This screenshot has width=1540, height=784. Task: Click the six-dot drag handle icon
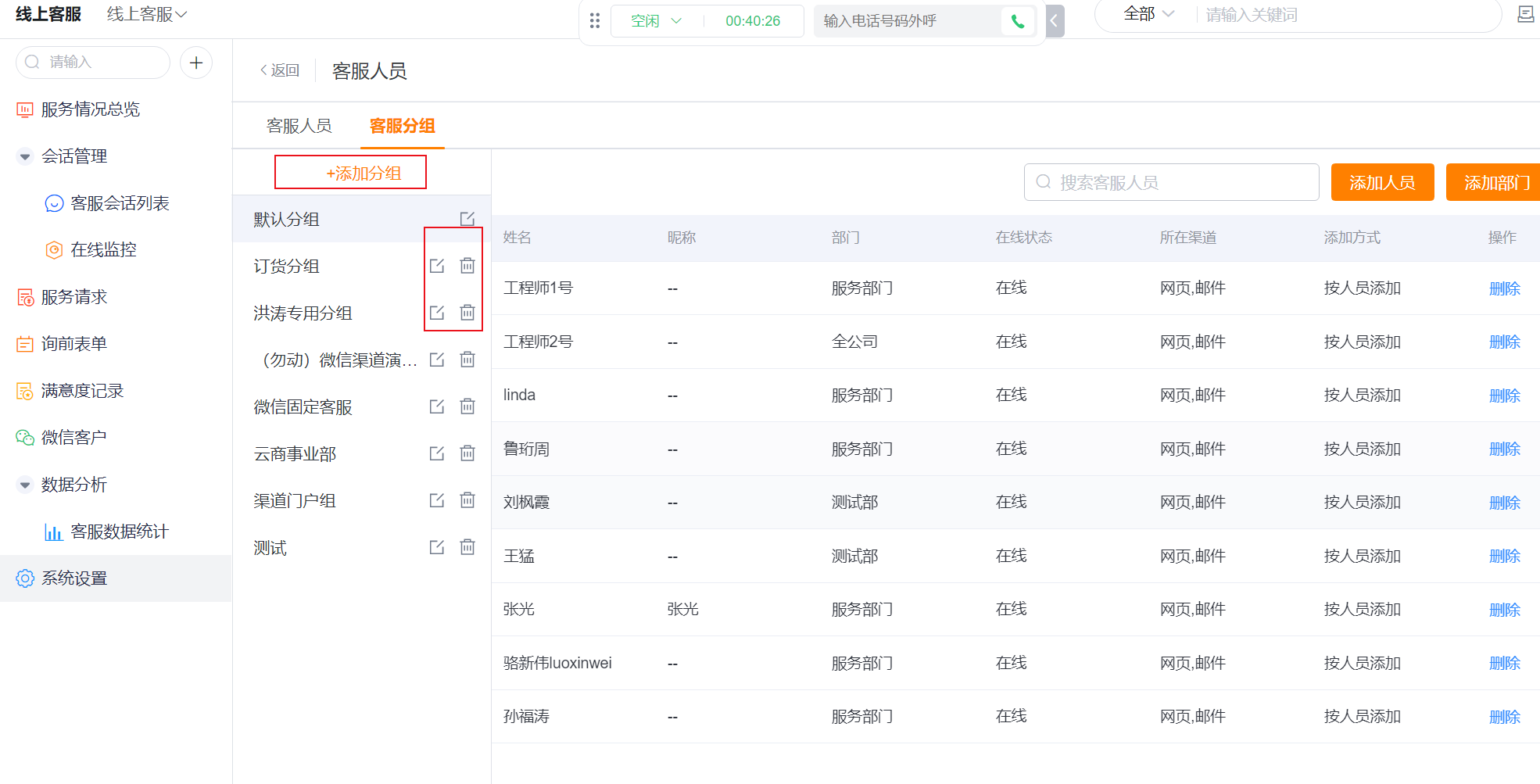[x=595, y=21]
